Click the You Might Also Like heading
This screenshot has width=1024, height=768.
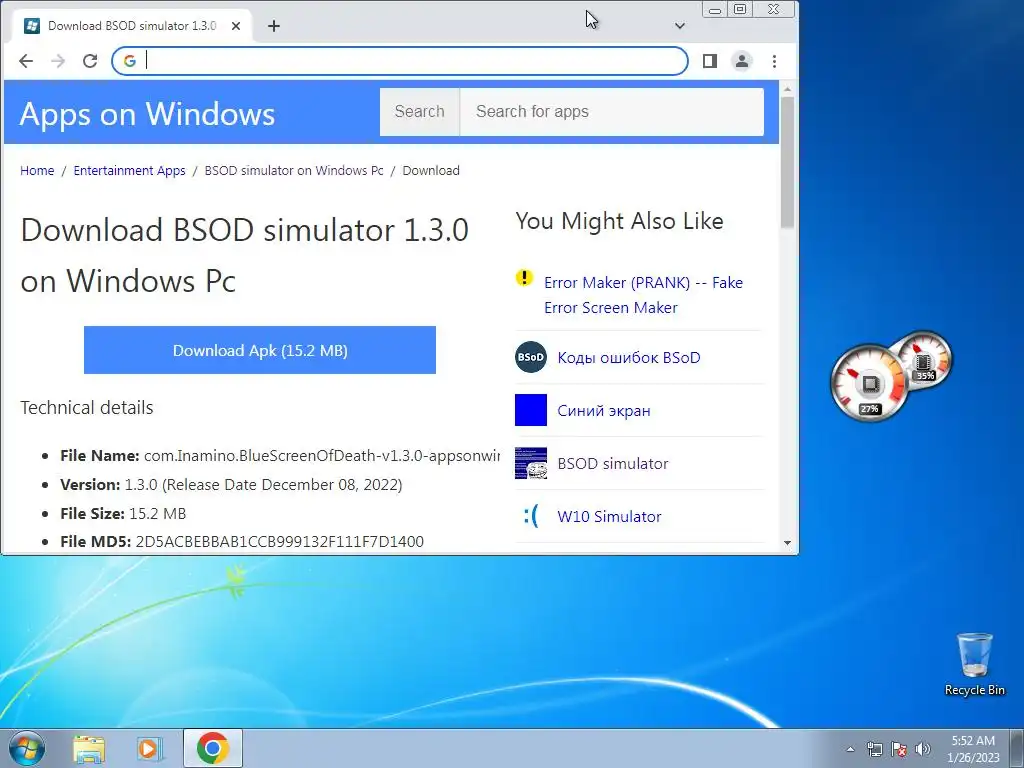pyautogui.click(x=619, y=221)
